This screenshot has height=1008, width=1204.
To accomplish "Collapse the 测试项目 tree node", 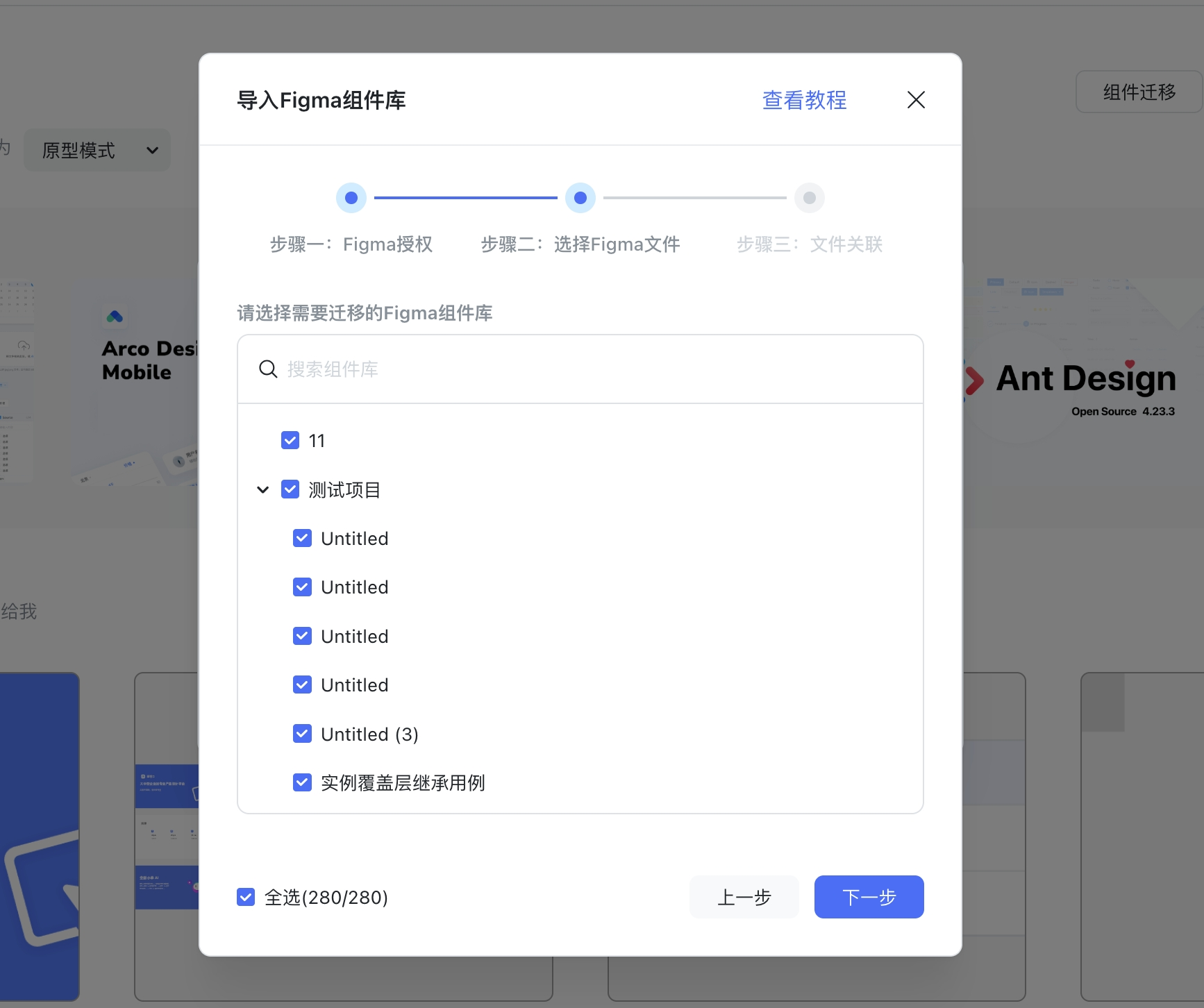I will point(262,489).
